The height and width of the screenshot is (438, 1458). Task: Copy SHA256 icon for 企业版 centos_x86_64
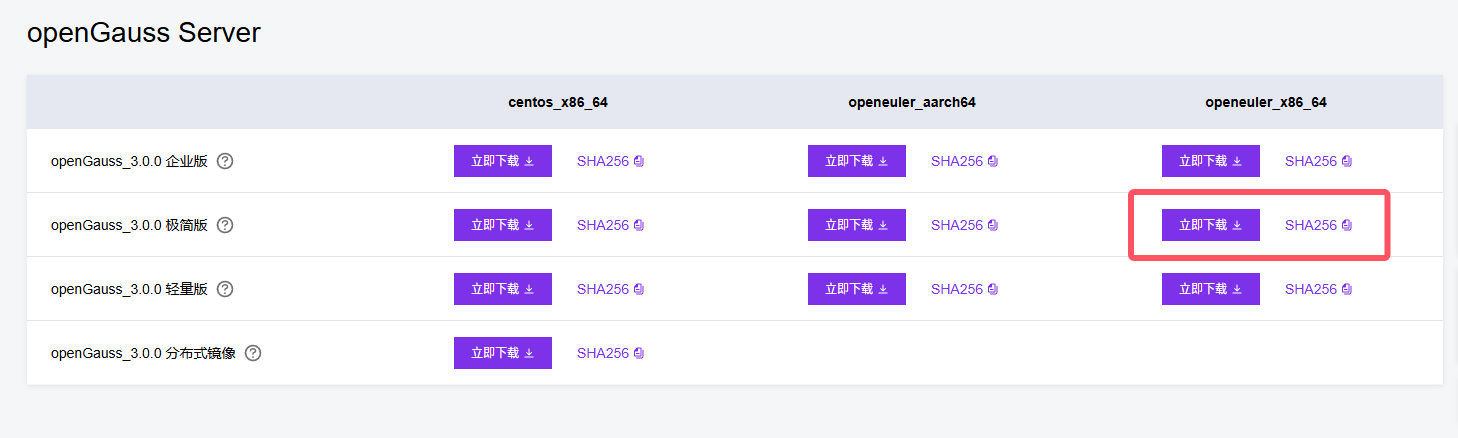click(639, 161)
